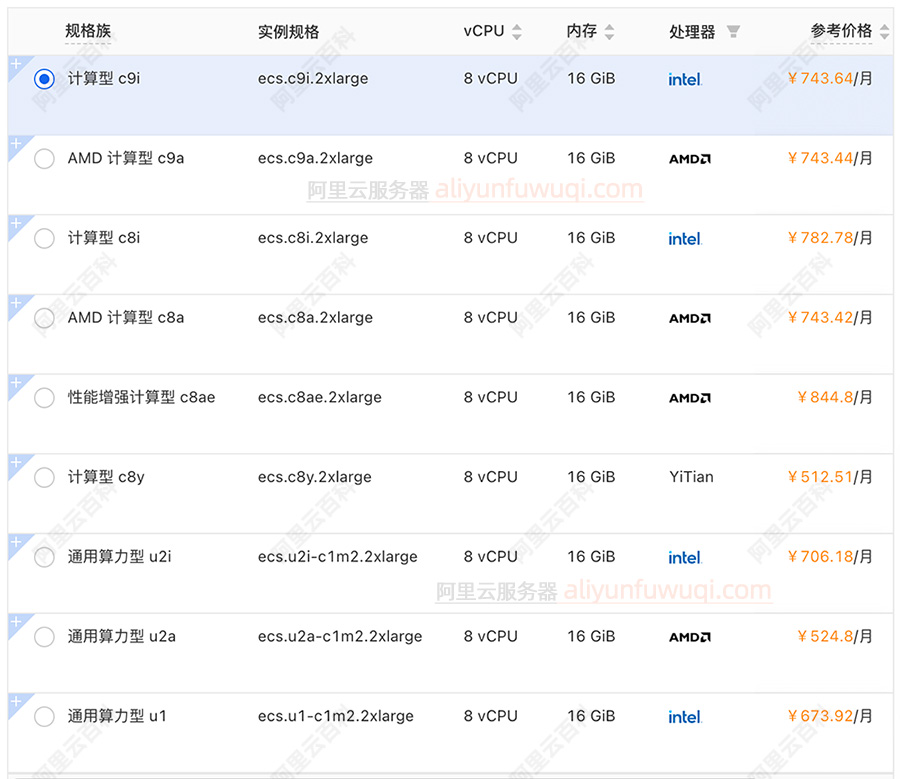Click the 规格族 column header
Image resolution: width=900 pixels, height=779 pixels.
[x=88, y=32]
